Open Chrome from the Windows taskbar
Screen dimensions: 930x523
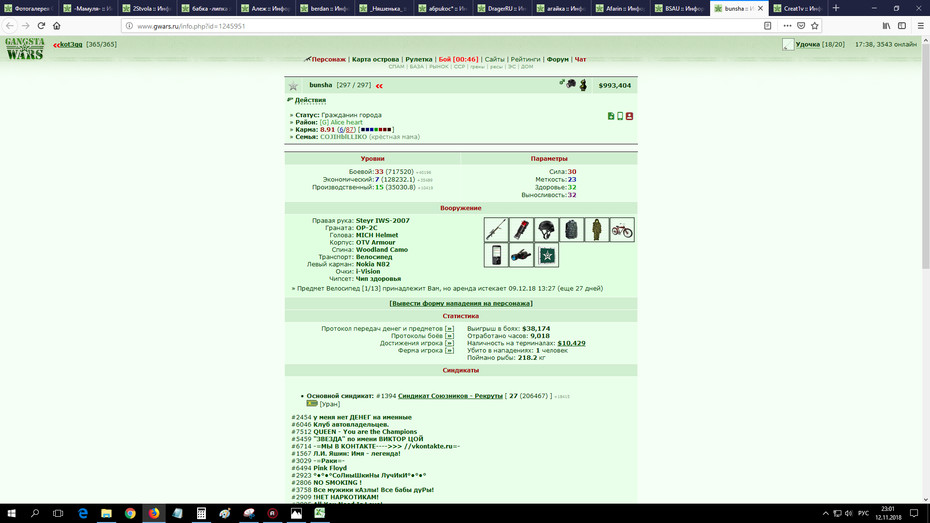130,514
